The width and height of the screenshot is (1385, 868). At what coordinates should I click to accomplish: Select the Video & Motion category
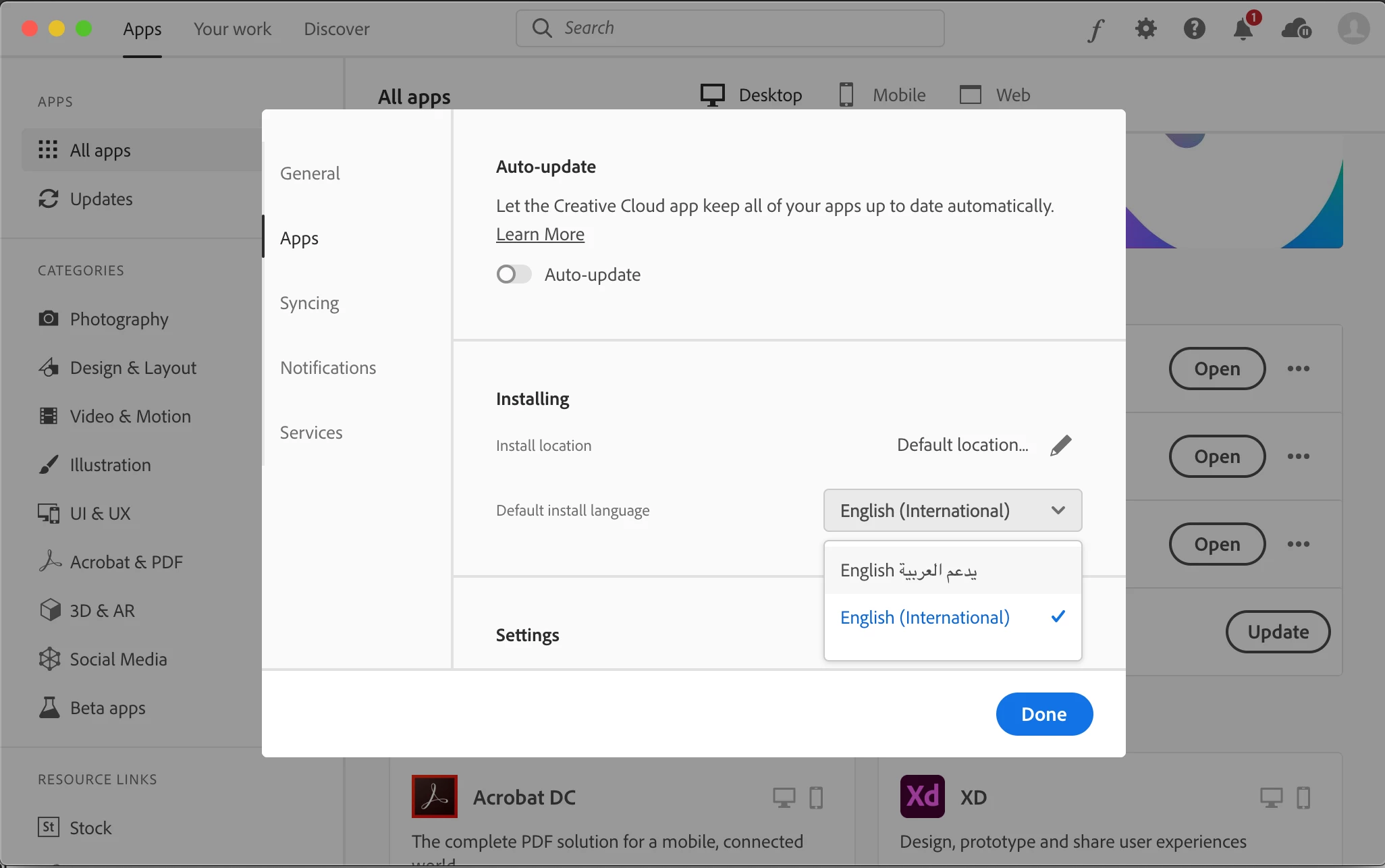115,416
